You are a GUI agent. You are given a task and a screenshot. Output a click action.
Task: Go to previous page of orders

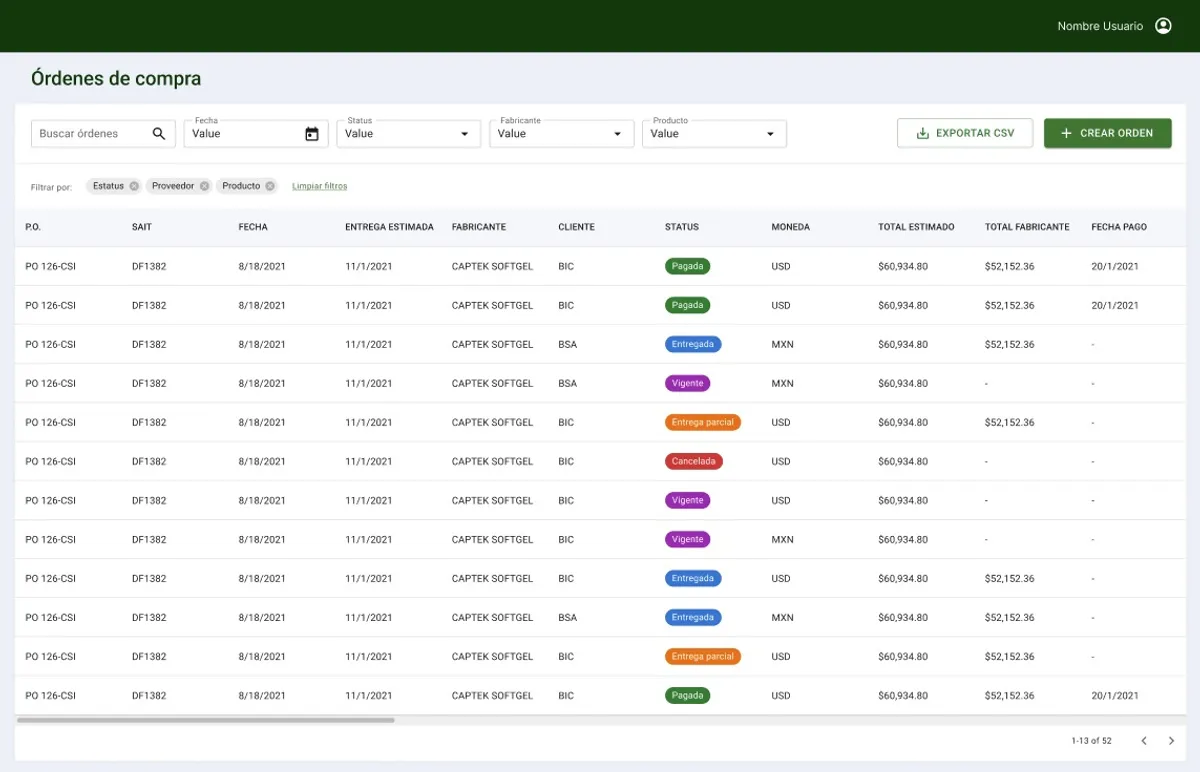[1144, 741]
